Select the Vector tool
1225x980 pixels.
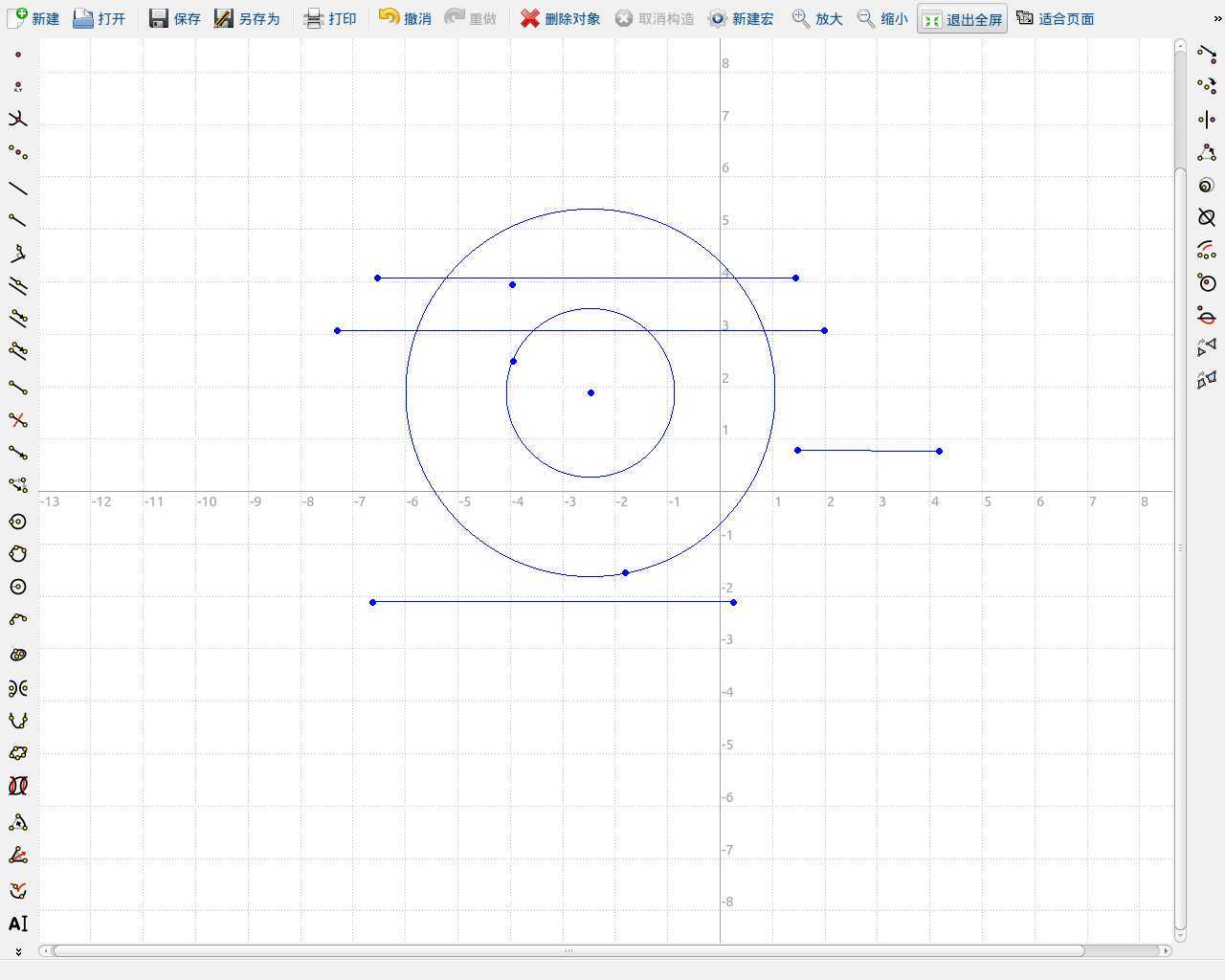(17, 453)
